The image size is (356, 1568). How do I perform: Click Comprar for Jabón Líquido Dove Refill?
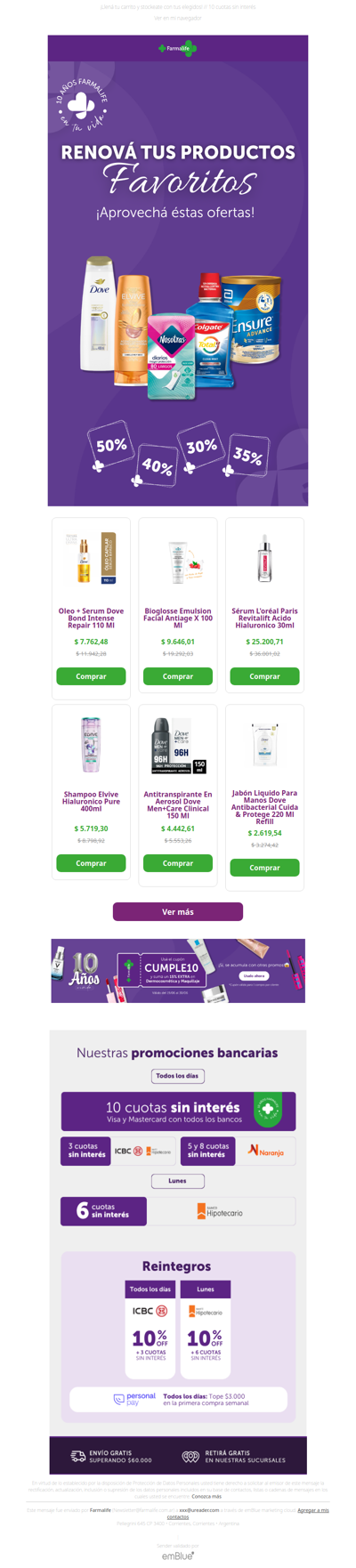pyautogui.click(x=264, y=868)
